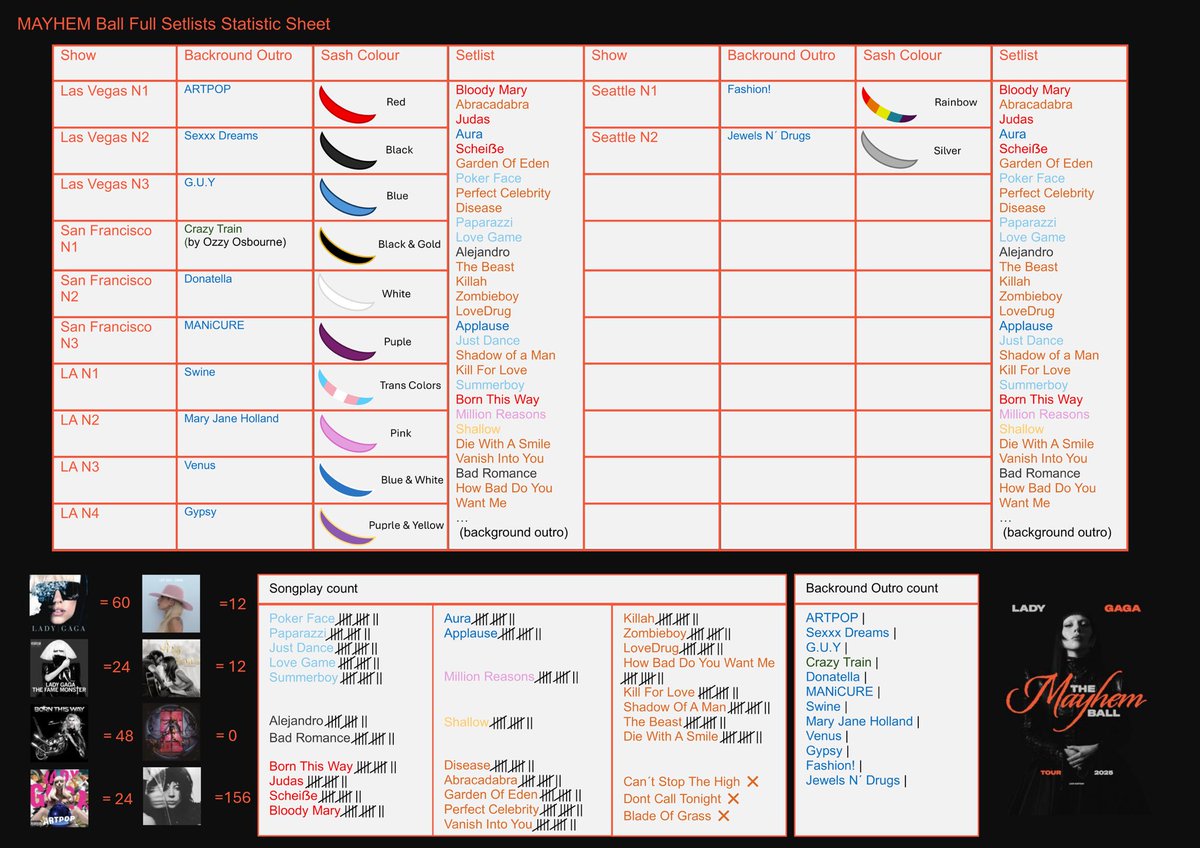Click the red sash image
This screenshot has height=848, width=1200.
click(347, 104)
